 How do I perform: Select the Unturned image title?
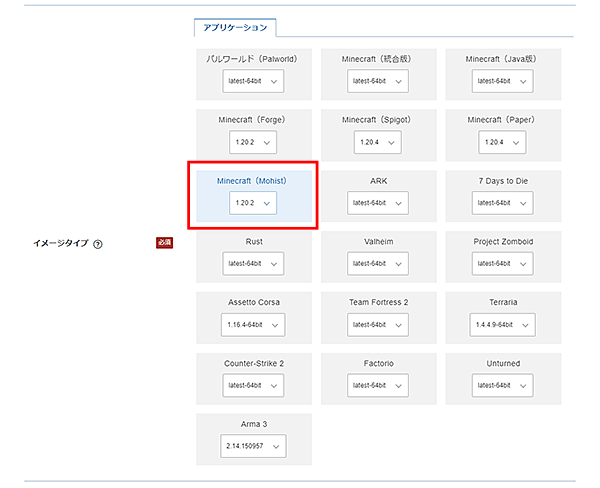pos(503,363)
